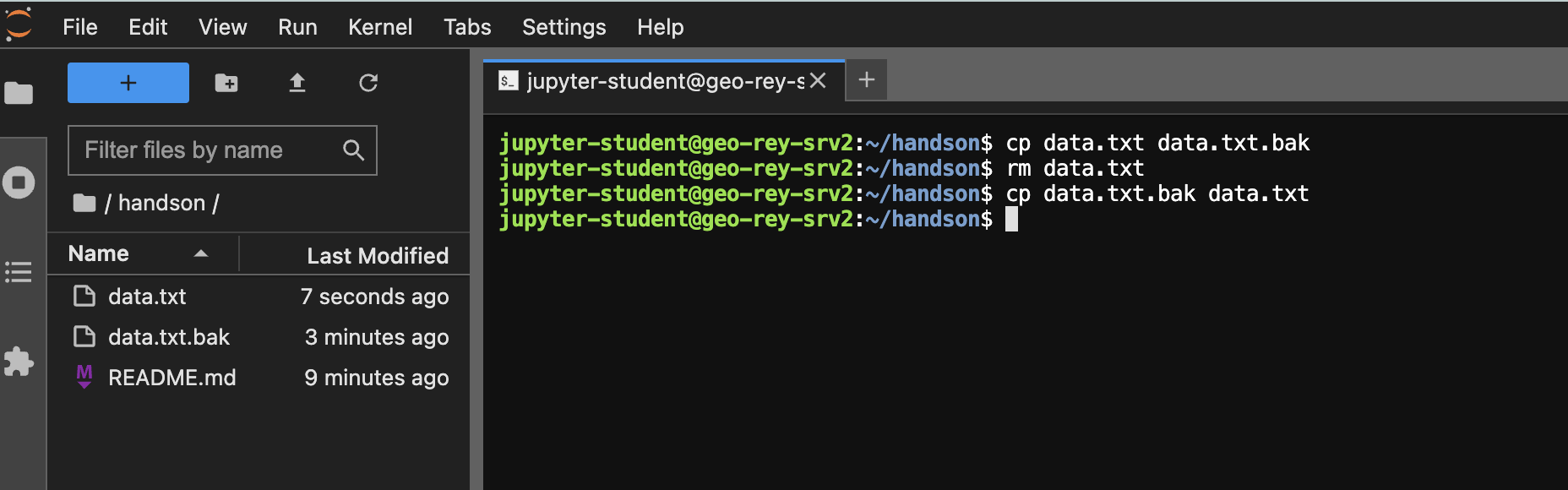Open the Extension Manager puzzle icon
Image resolution: width=1568 pixels, height=490 pixels.
(x=19, y=362)
